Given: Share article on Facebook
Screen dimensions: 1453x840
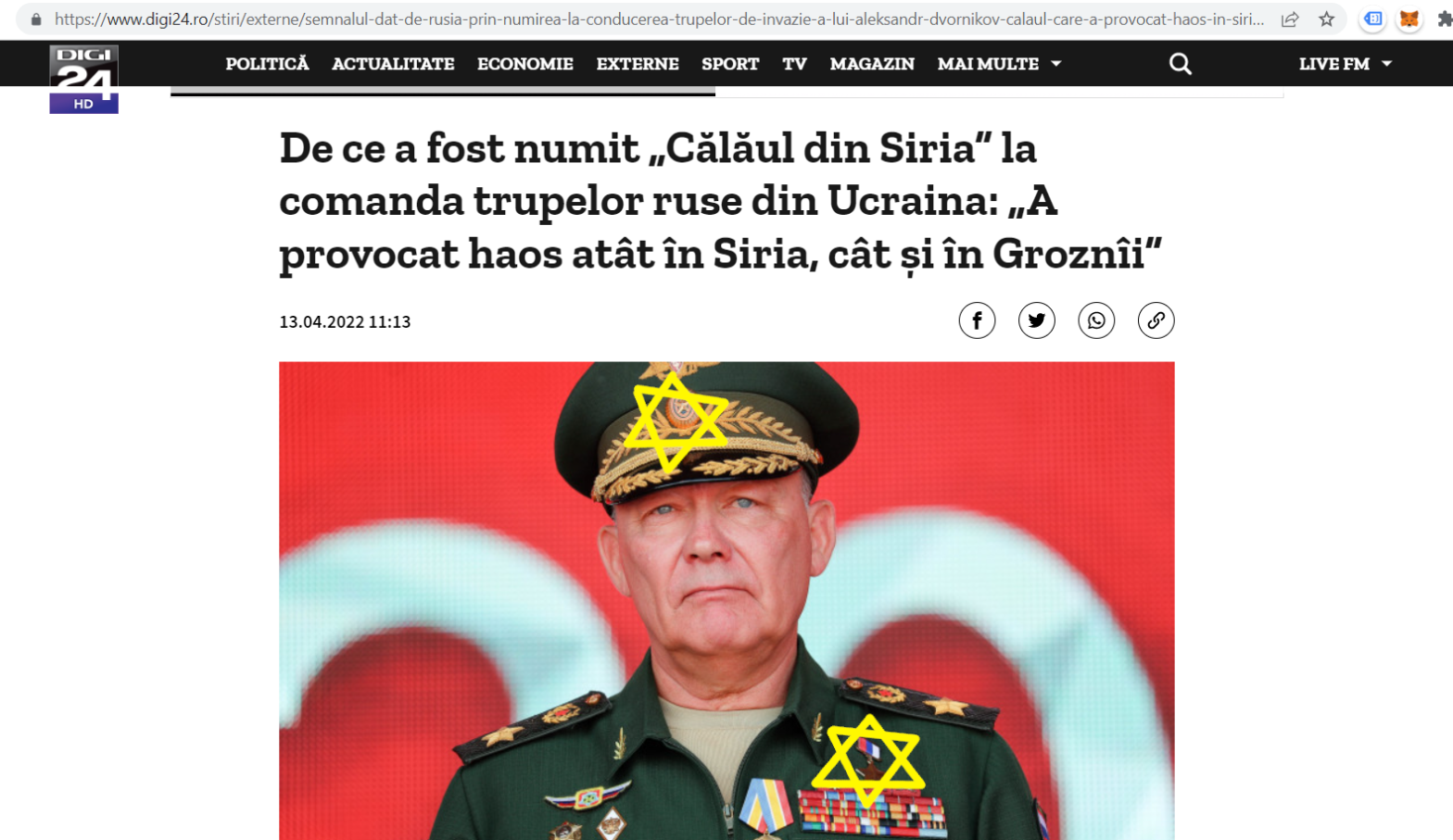Looking at the screenshot, I should click(977, 320).
